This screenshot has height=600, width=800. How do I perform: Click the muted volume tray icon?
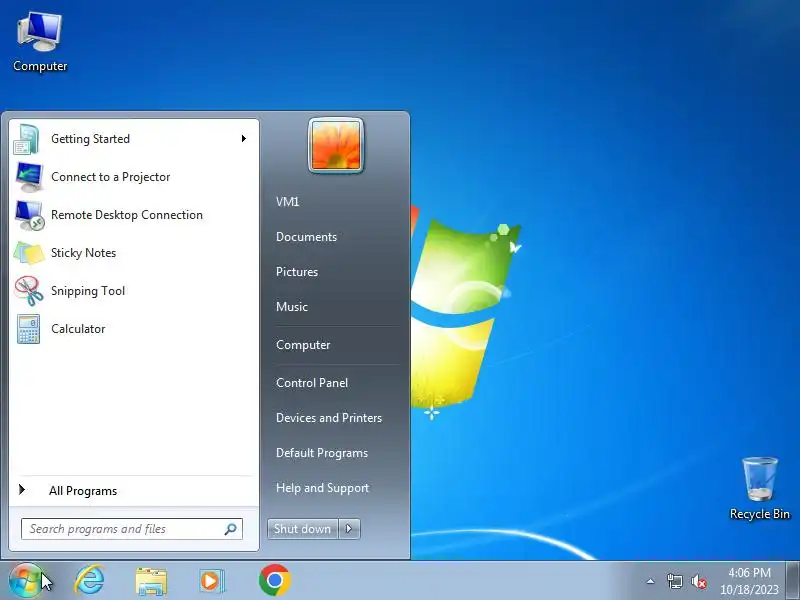pos(698,581)
